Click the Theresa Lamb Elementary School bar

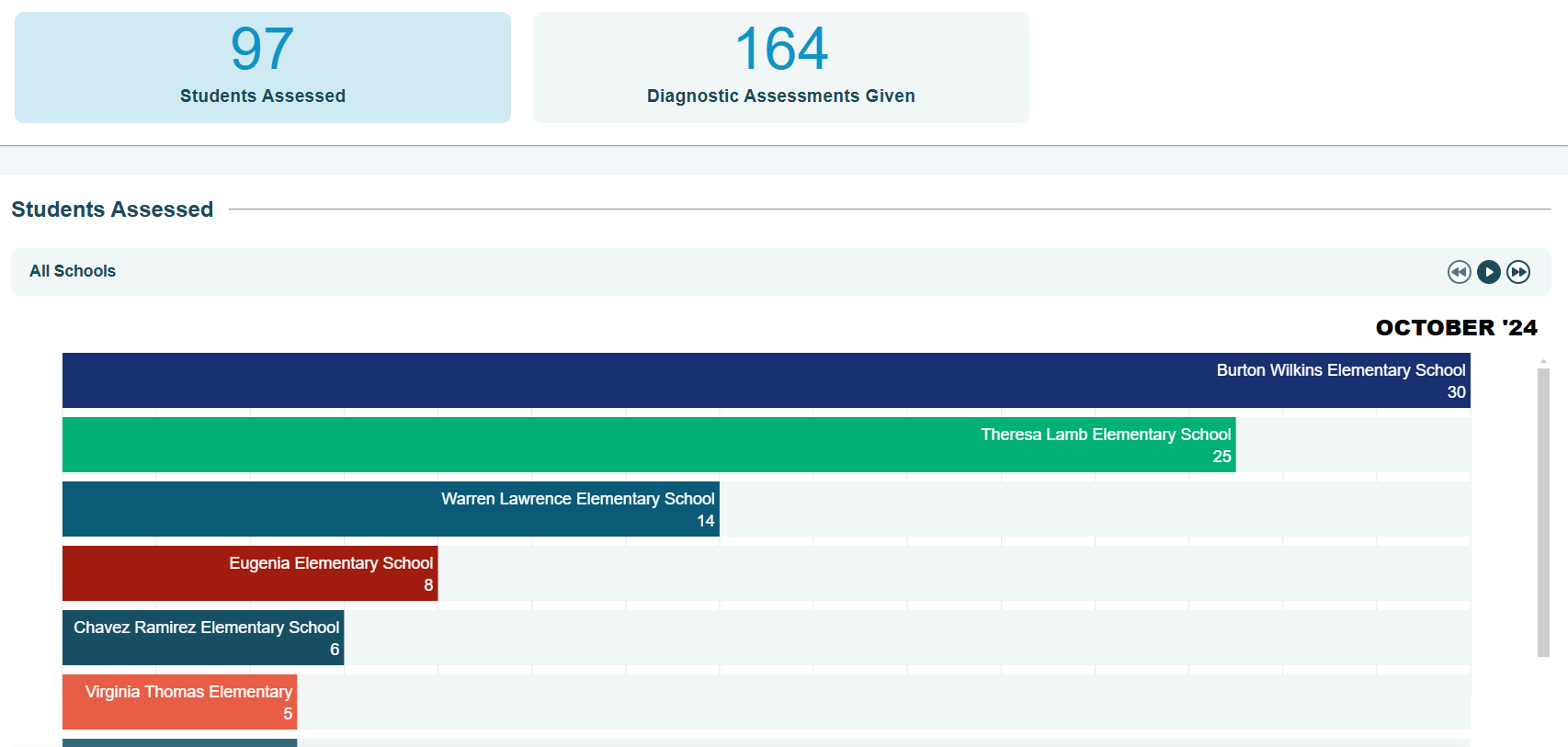[649, 445]
